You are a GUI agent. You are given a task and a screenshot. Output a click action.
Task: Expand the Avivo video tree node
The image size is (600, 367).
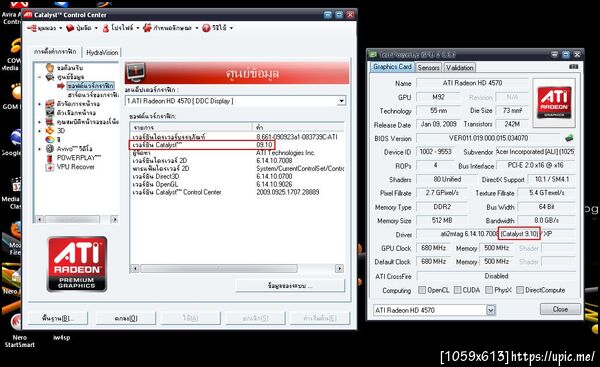pyautogui.click(x=39, y=148)
